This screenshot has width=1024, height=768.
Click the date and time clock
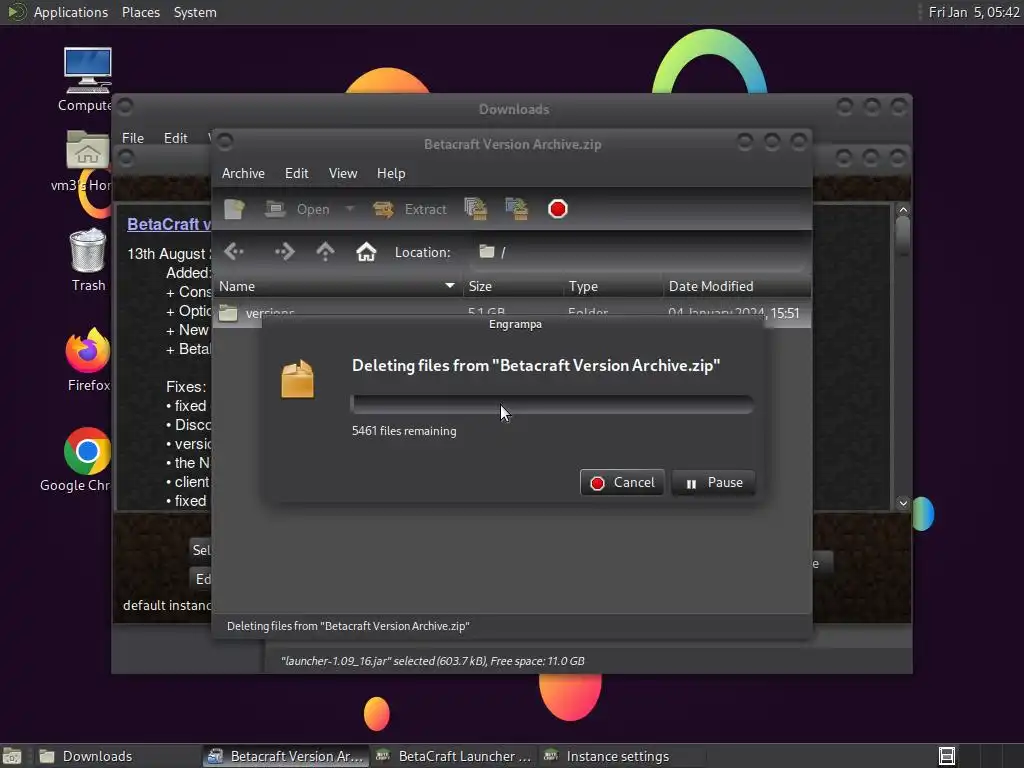(x=974, y=12)
